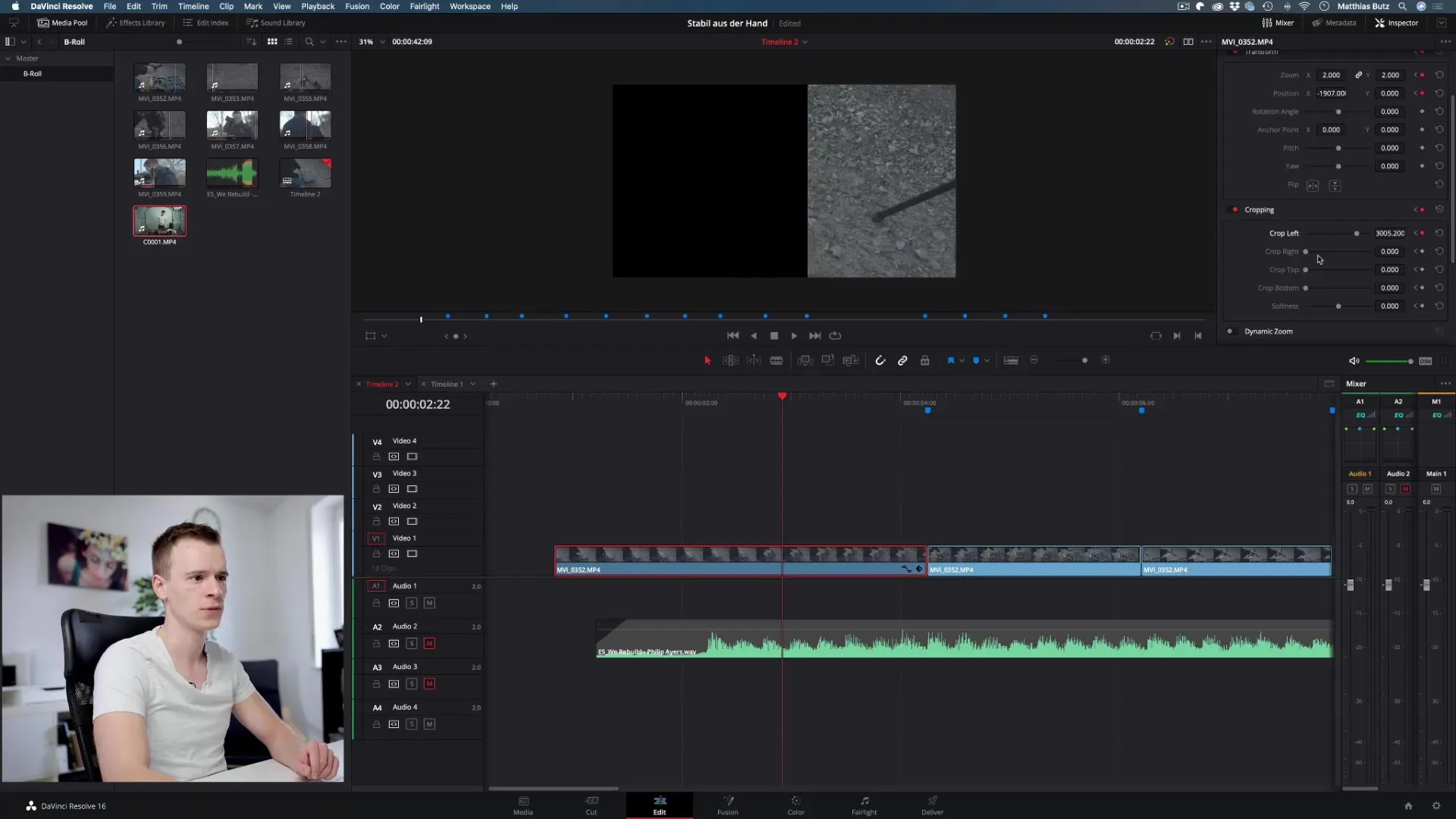The image size is (1456, 819).
Task: Switch to the Color page
Action: point(795,805)
